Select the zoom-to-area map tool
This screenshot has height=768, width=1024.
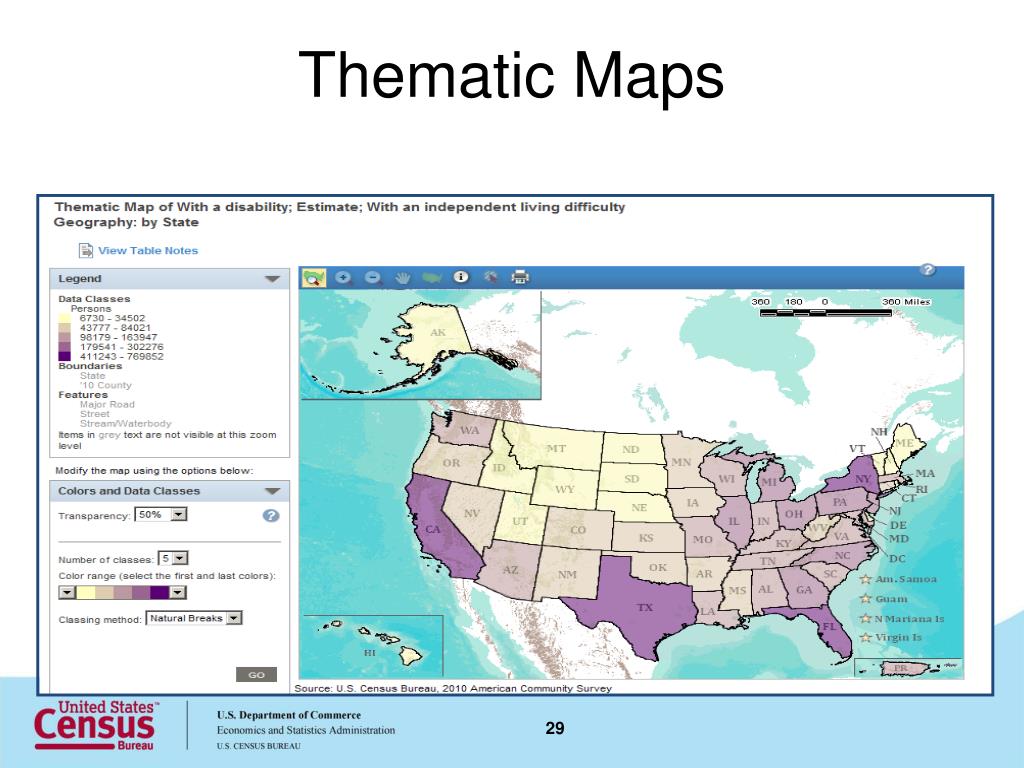313,278
